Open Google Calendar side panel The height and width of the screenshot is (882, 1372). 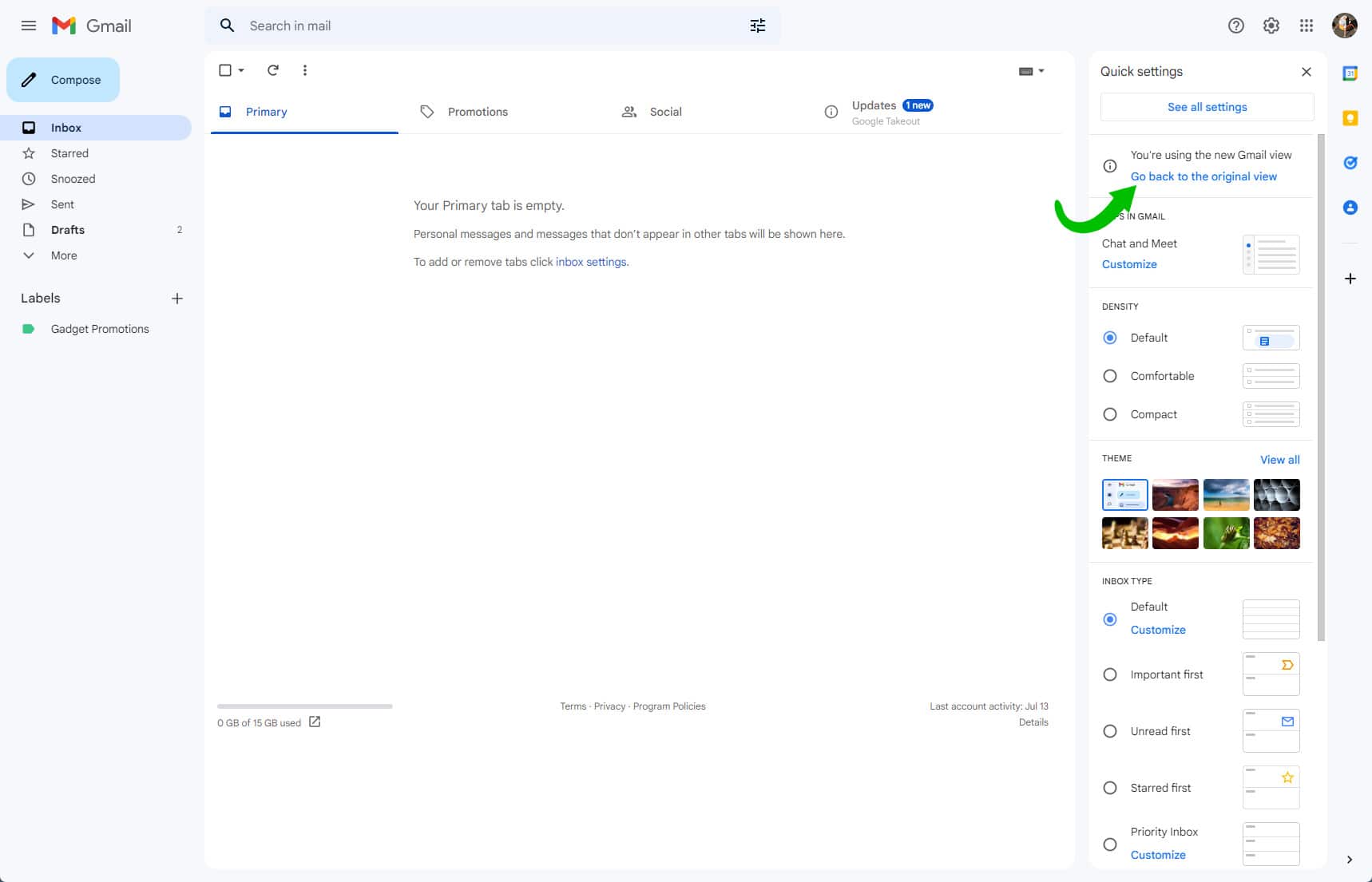[x=1350, y=73]
